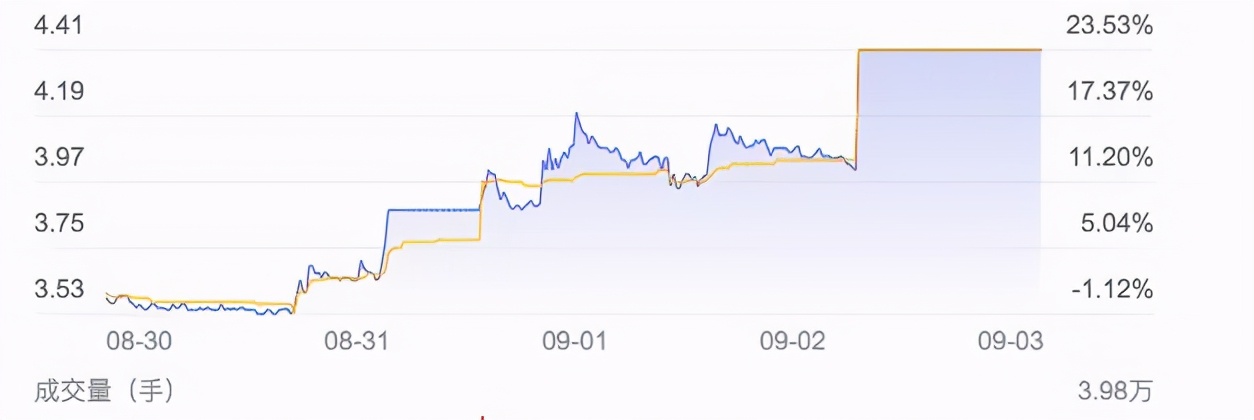Viewport: 1254px width, 420px height.
Task: Click the 23.53% percentage label
Action: (x=1109, y=26)
